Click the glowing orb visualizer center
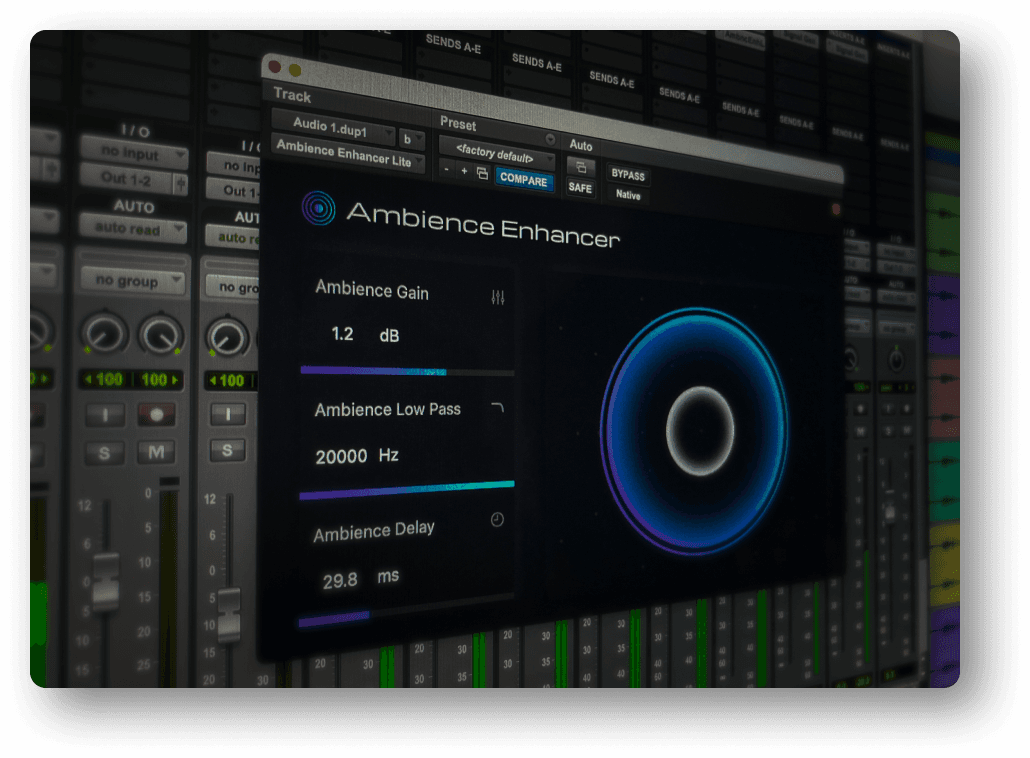The width and height of the screenshot is (1030, 758). (700, 430)
